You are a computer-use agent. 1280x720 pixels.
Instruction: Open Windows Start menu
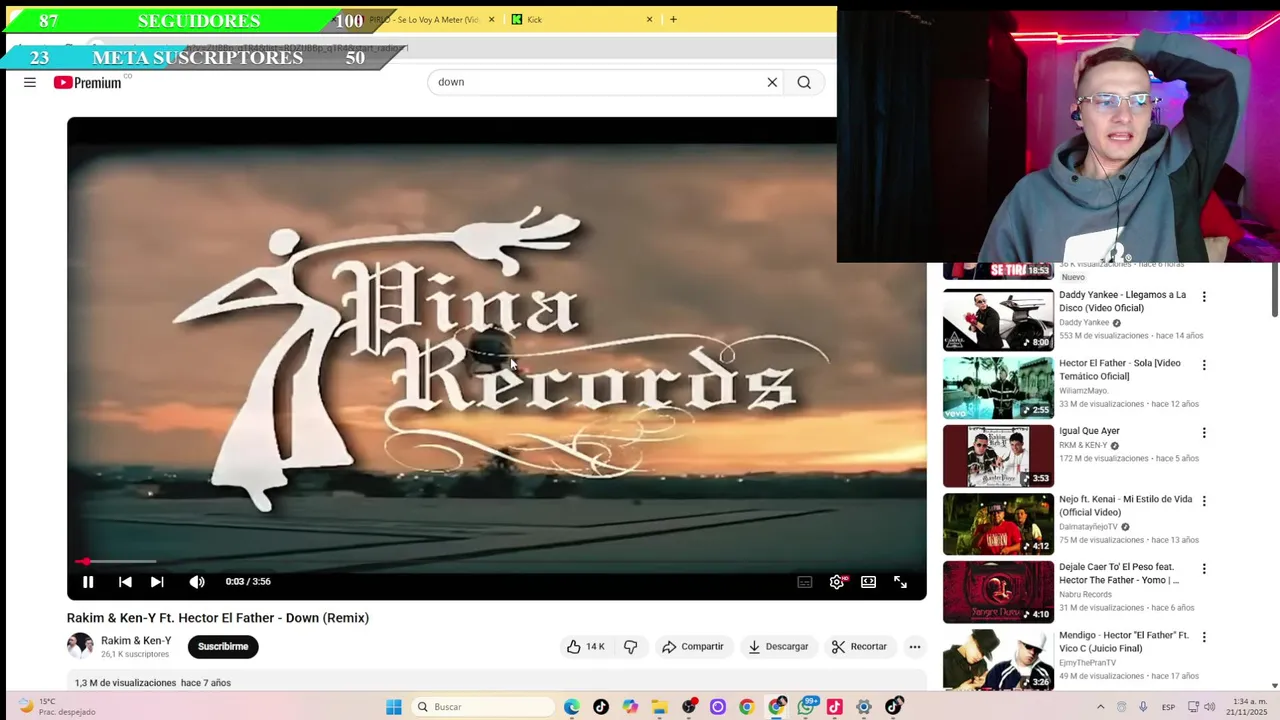pyautogui.click(x=394, y=707)
